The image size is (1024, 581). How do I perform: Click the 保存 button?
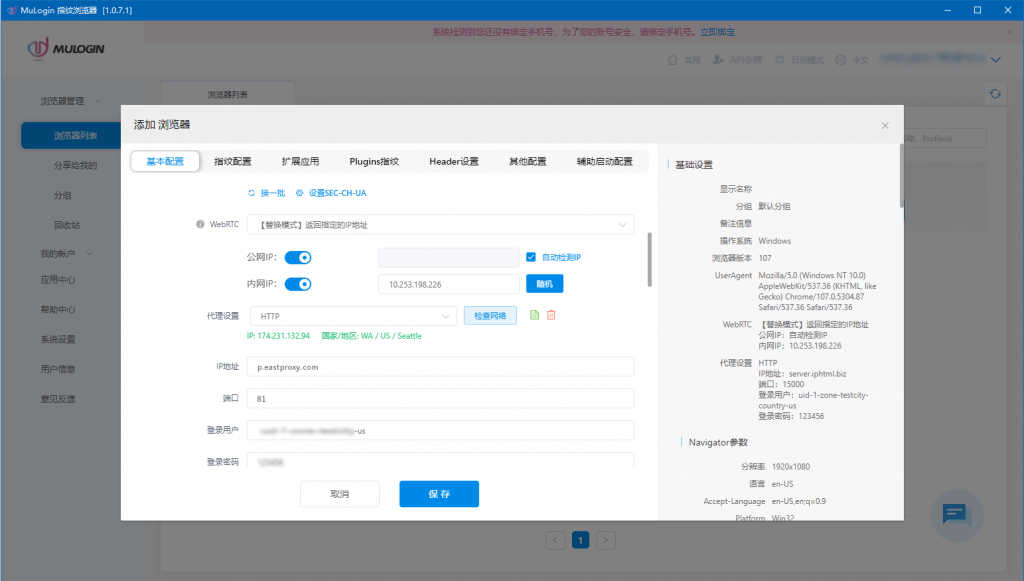pos(438,494)
